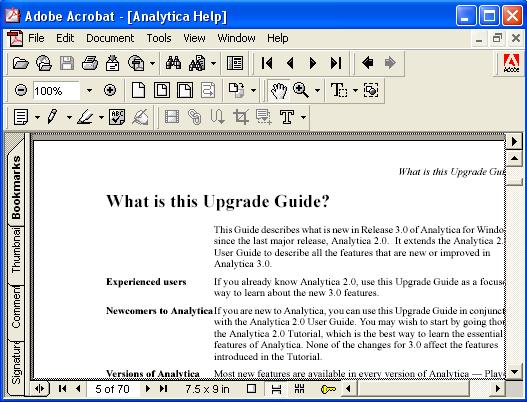Viewport: 527px width, 402px height.
Task: Open the TouchUp Text tool dropdown
Action: [303, 117]
